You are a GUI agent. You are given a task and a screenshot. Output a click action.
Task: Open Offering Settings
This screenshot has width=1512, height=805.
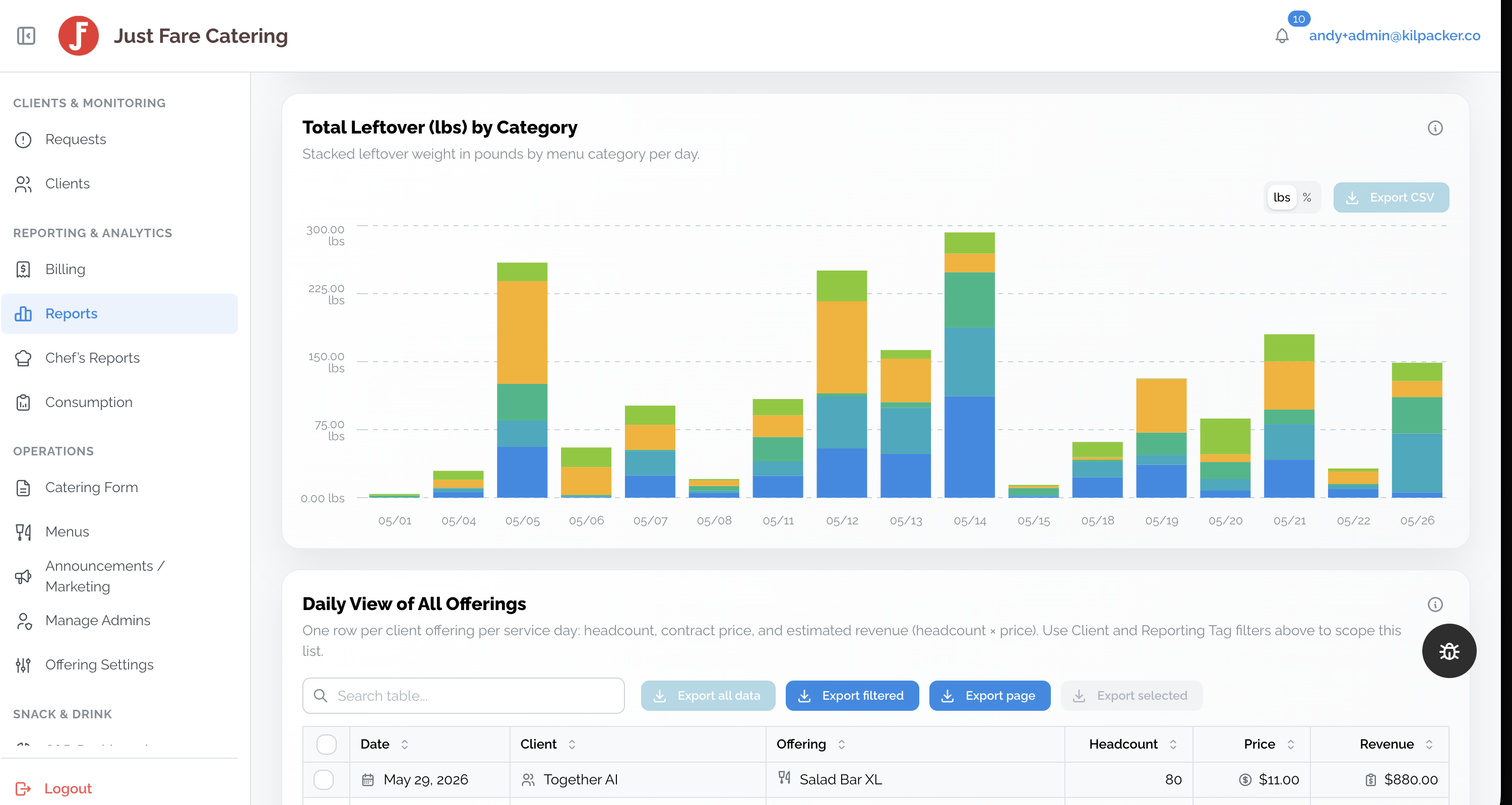(120, 665)
